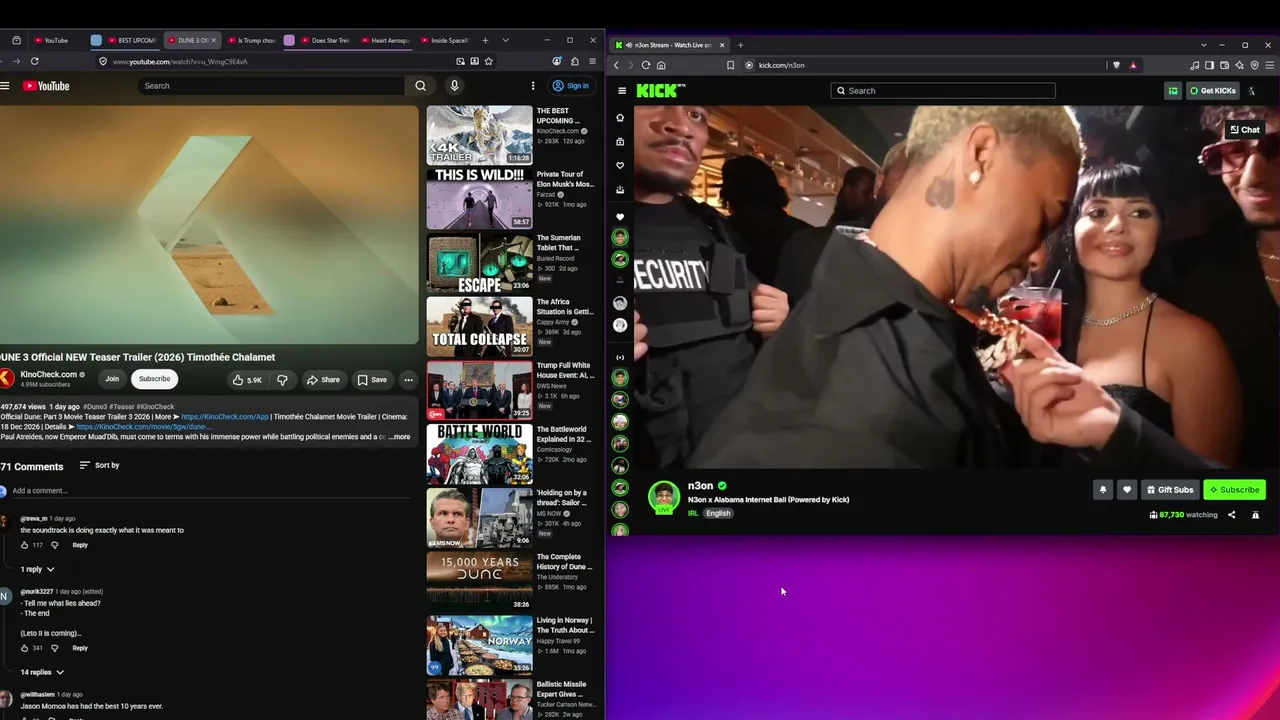
Task: Bookmark the kick.com page in the address bar
Action: click(731, 65)
